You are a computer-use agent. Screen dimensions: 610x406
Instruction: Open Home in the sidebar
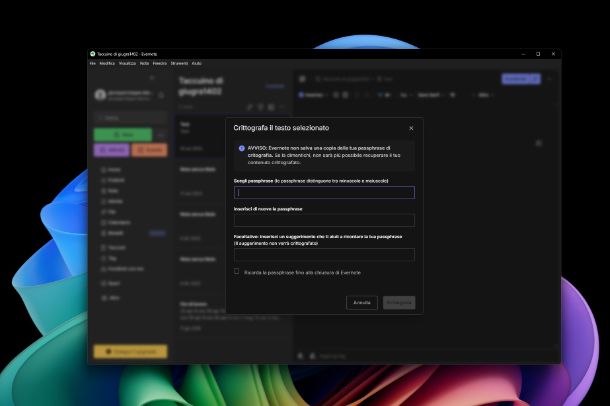(x=111, y=170)
